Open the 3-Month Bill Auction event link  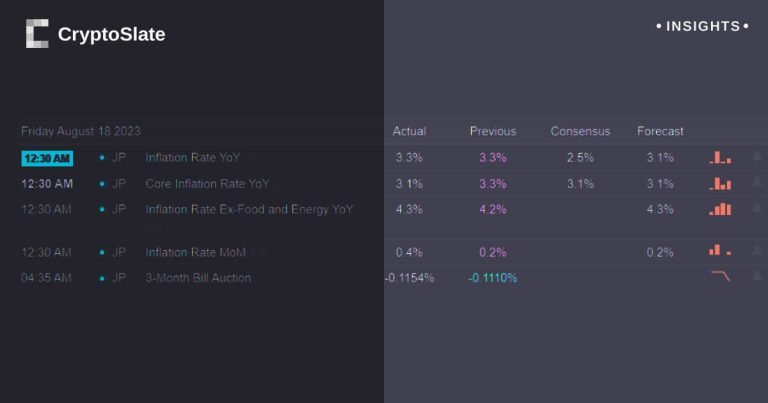pyautogui.click(x=198, y=278)
